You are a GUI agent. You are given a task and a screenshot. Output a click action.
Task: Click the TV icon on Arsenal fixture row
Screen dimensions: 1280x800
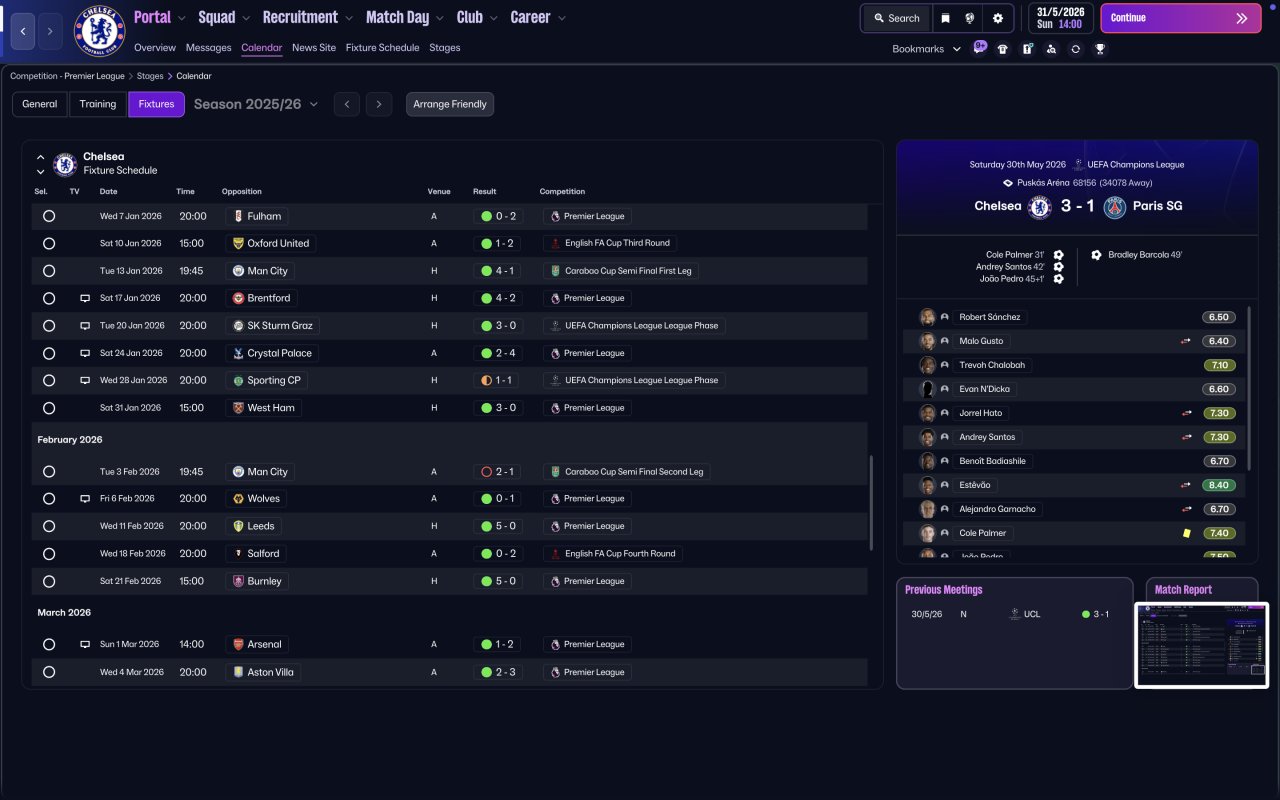tap(85, 645)
